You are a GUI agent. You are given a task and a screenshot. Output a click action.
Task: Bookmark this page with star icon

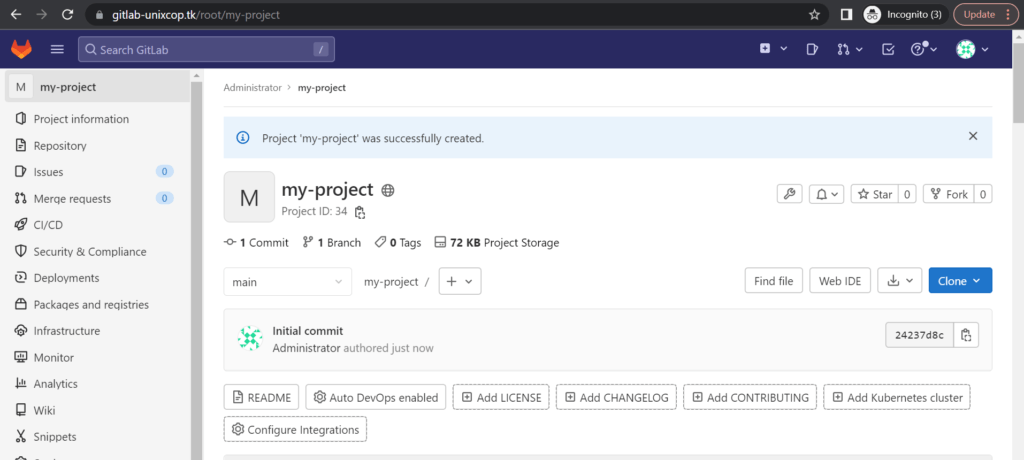(x=814, y=15)
